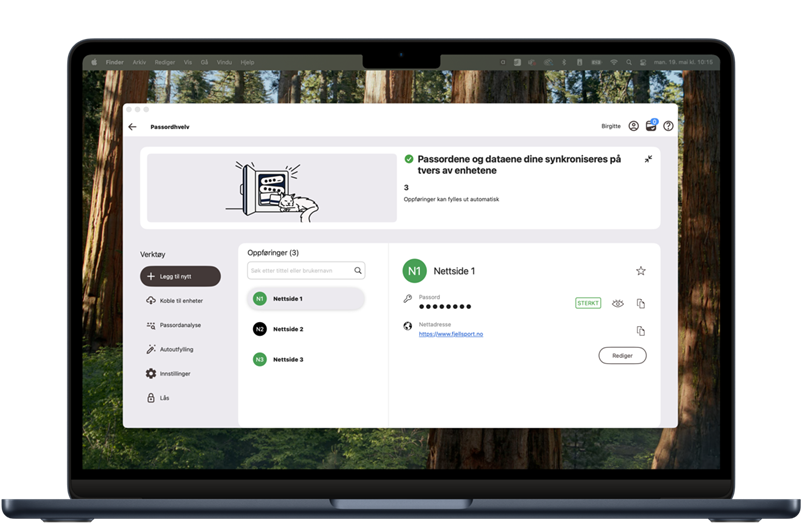Open the fjellsport.no web address link
The width and height of the screenshot is (803, 524).
click(x=451, y=334)
